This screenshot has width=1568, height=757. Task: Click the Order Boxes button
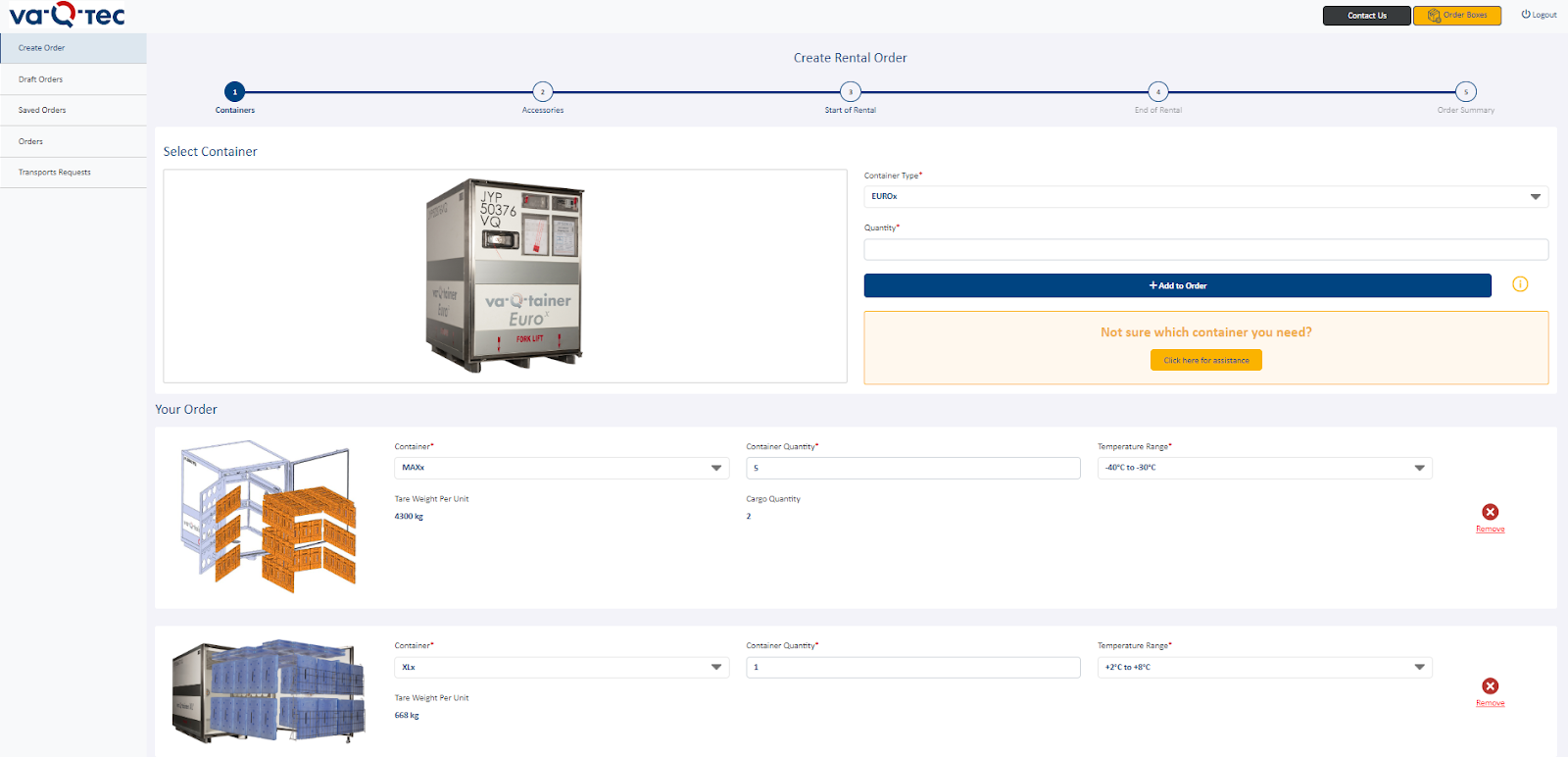[x=1456, y=16]
